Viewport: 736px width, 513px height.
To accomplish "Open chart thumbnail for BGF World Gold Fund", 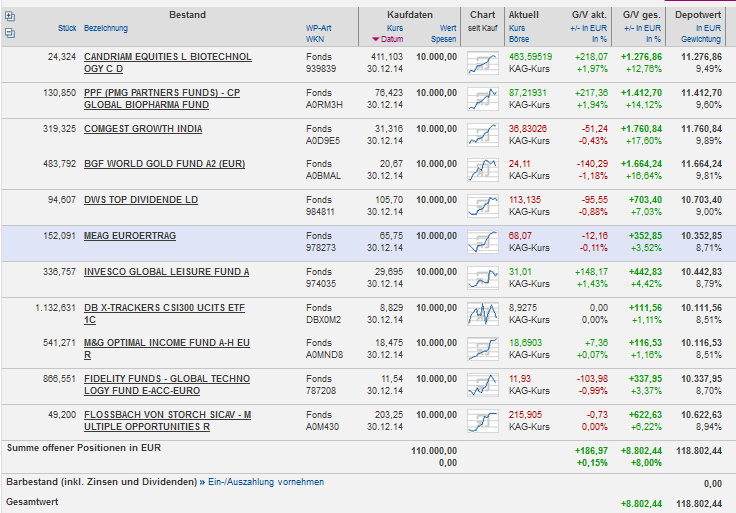I will click(483, 170).
